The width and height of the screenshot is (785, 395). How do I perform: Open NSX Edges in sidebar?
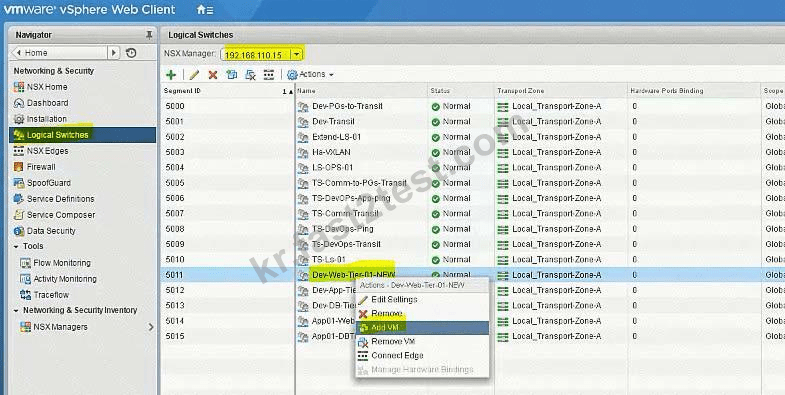coord(48,151)
